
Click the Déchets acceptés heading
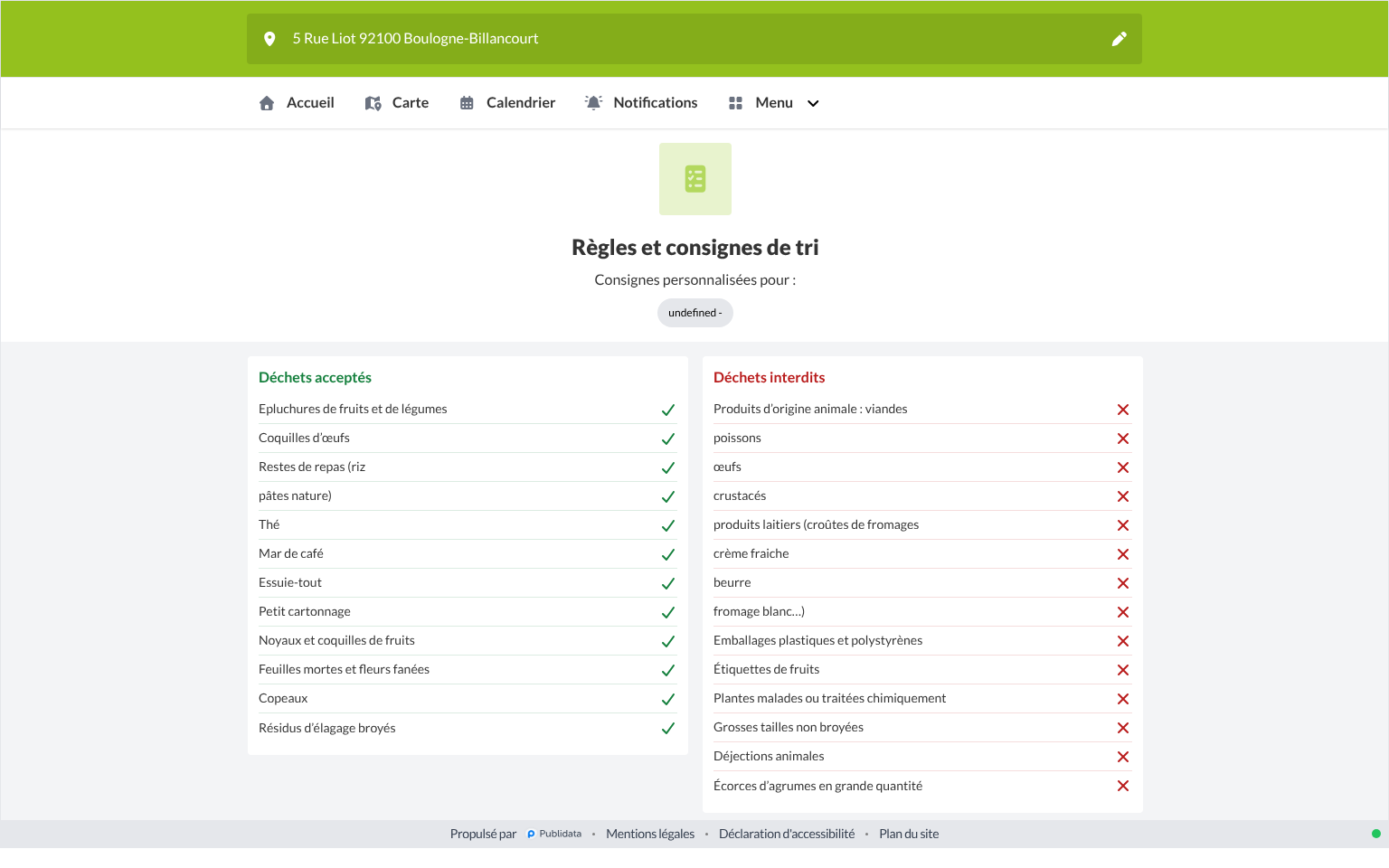(315, 377)
